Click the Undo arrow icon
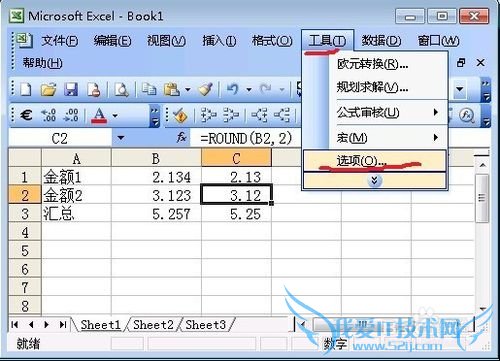Image resolution: width=500 pixels, height=361 pixels. coord(233,89)
